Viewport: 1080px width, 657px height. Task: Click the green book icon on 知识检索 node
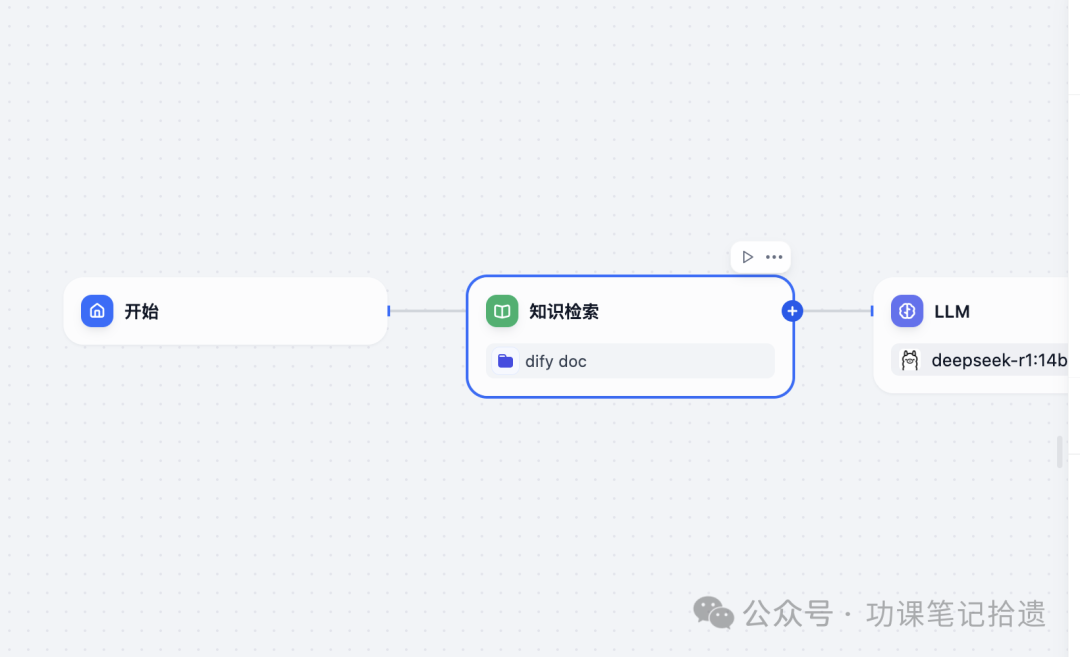coord(501,311)
